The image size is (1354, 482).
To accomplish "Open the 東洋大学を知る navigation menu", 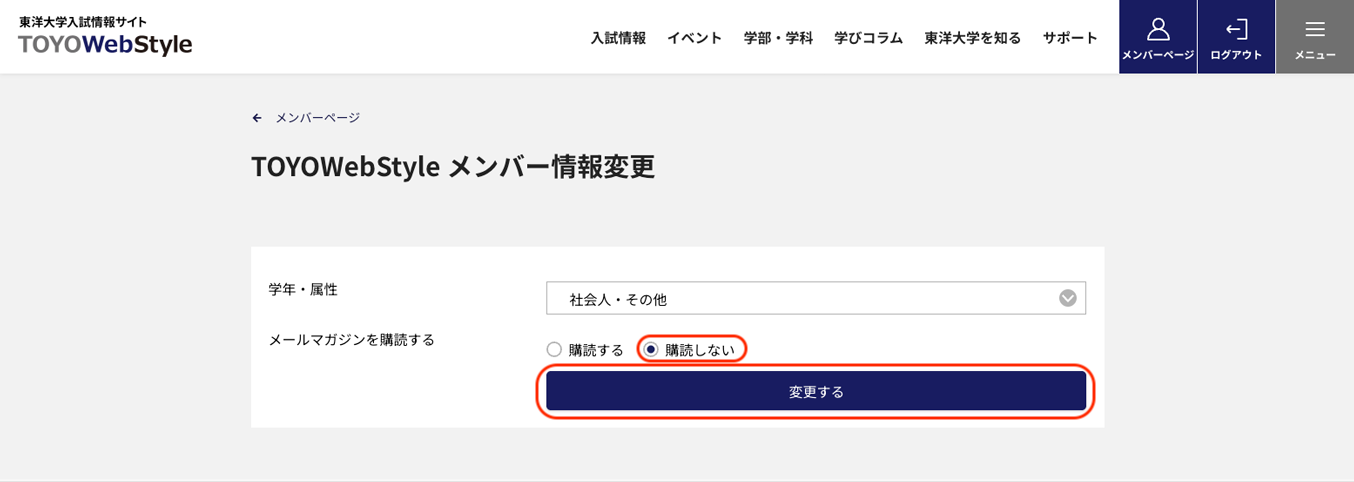I will tap(973, 38).
